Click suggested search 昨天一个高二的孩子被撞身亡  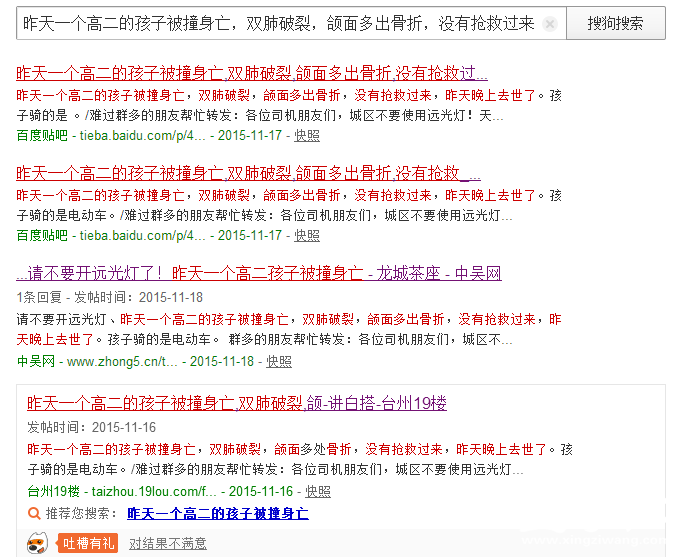tap(218, 513)
